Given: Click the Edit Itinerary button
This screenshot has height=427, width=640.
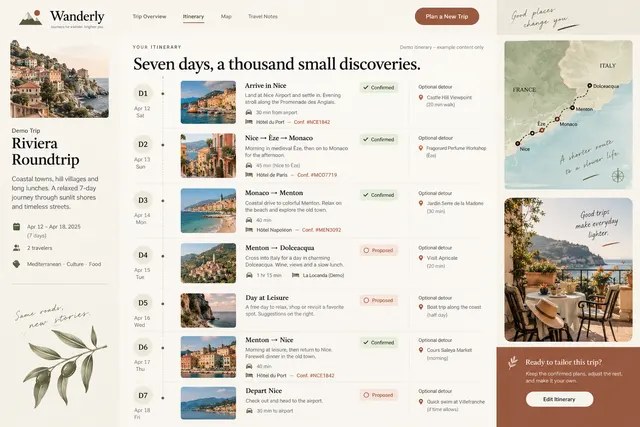Looking at the screenshot, I should [559, 399].
